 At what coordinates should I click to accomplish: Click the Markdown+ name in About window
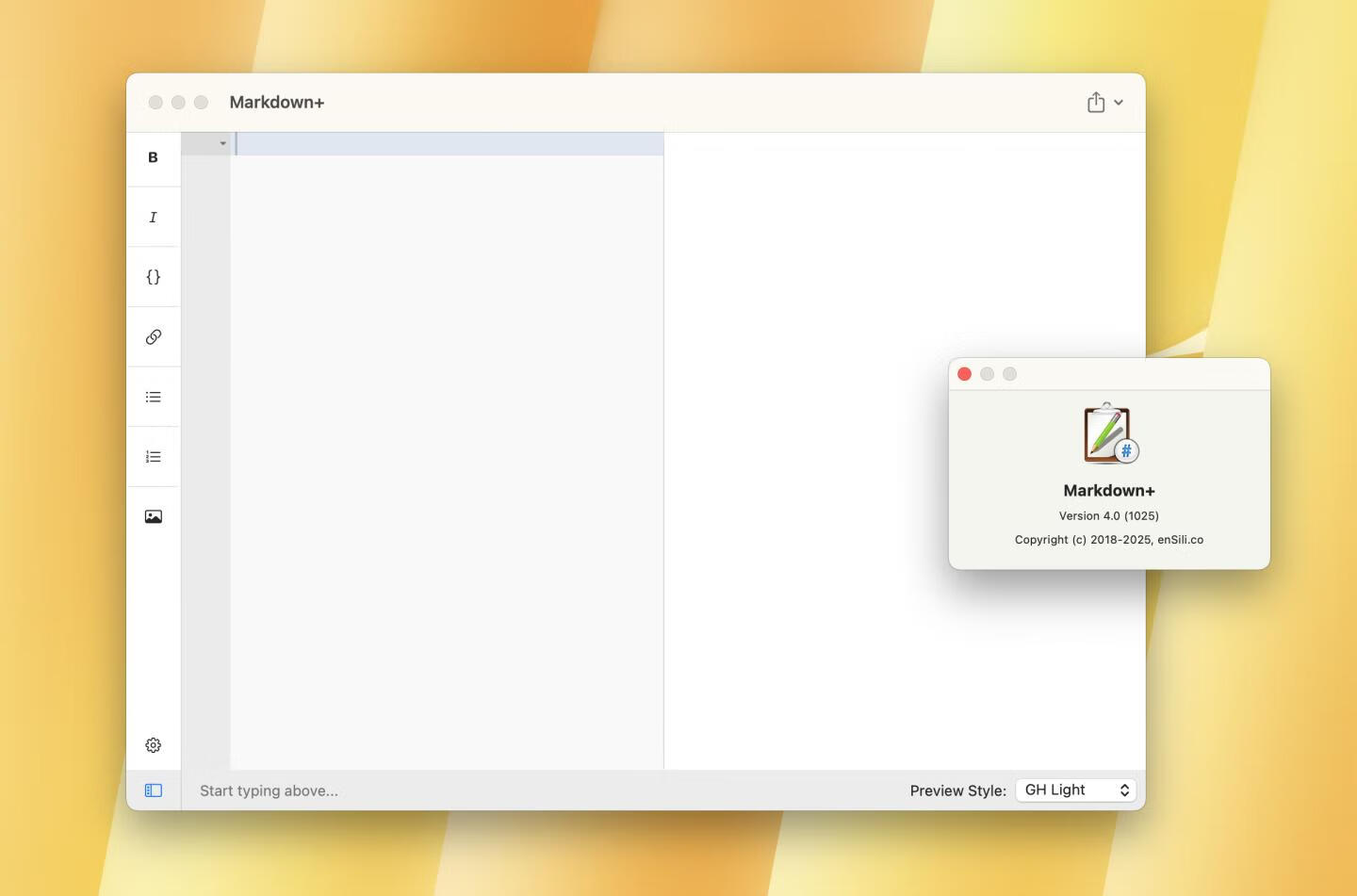(1108, 490)
